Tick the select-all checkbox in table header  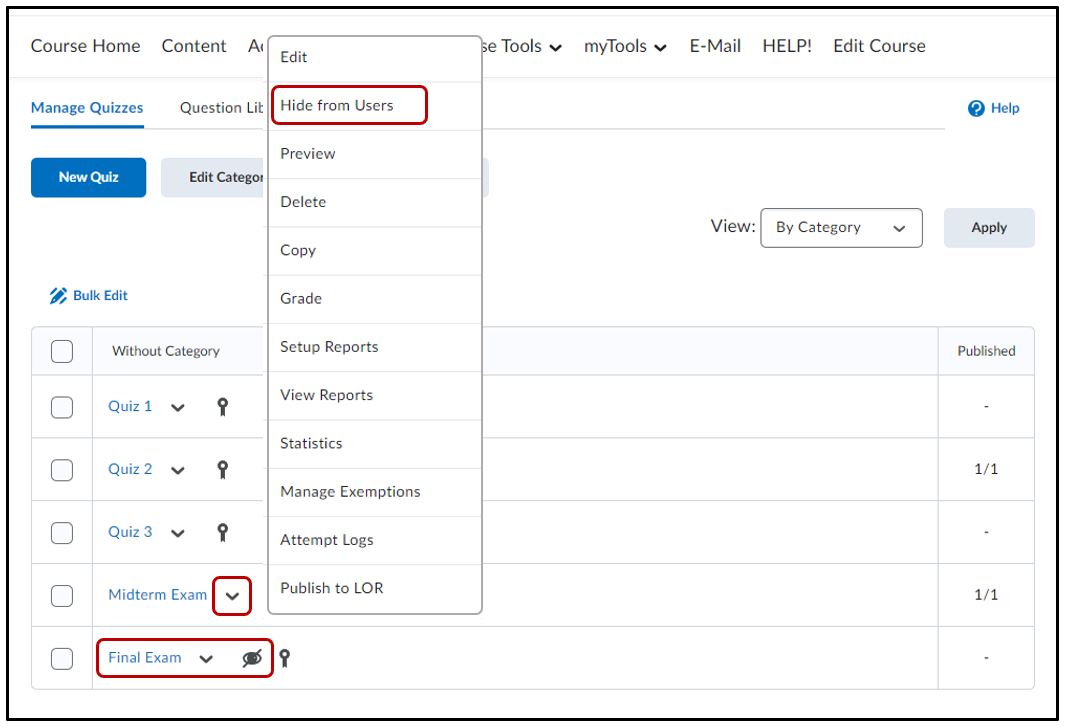tap(62, 351)
